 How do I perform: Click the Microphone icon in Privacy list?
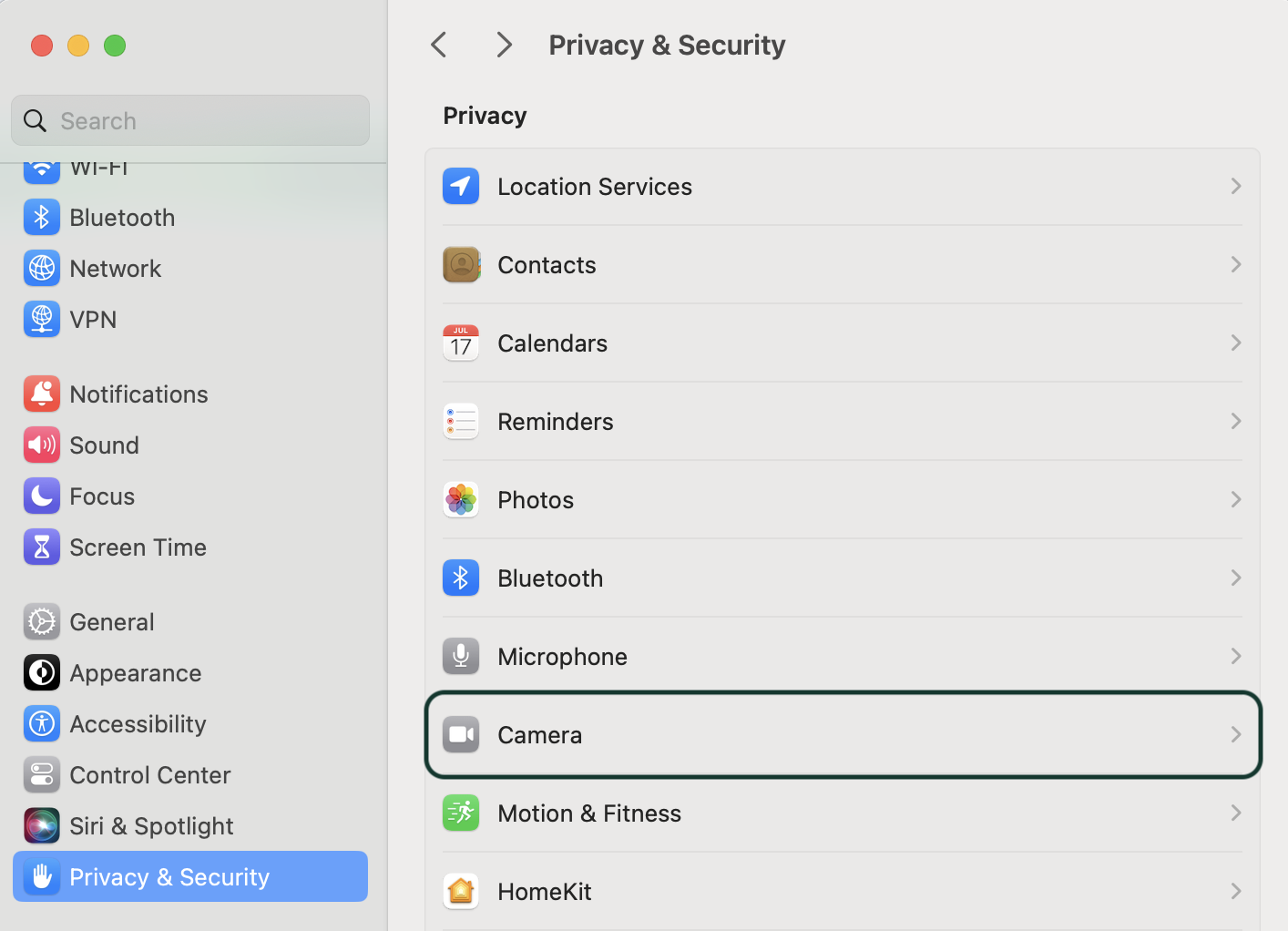click(x=461, y=657)
